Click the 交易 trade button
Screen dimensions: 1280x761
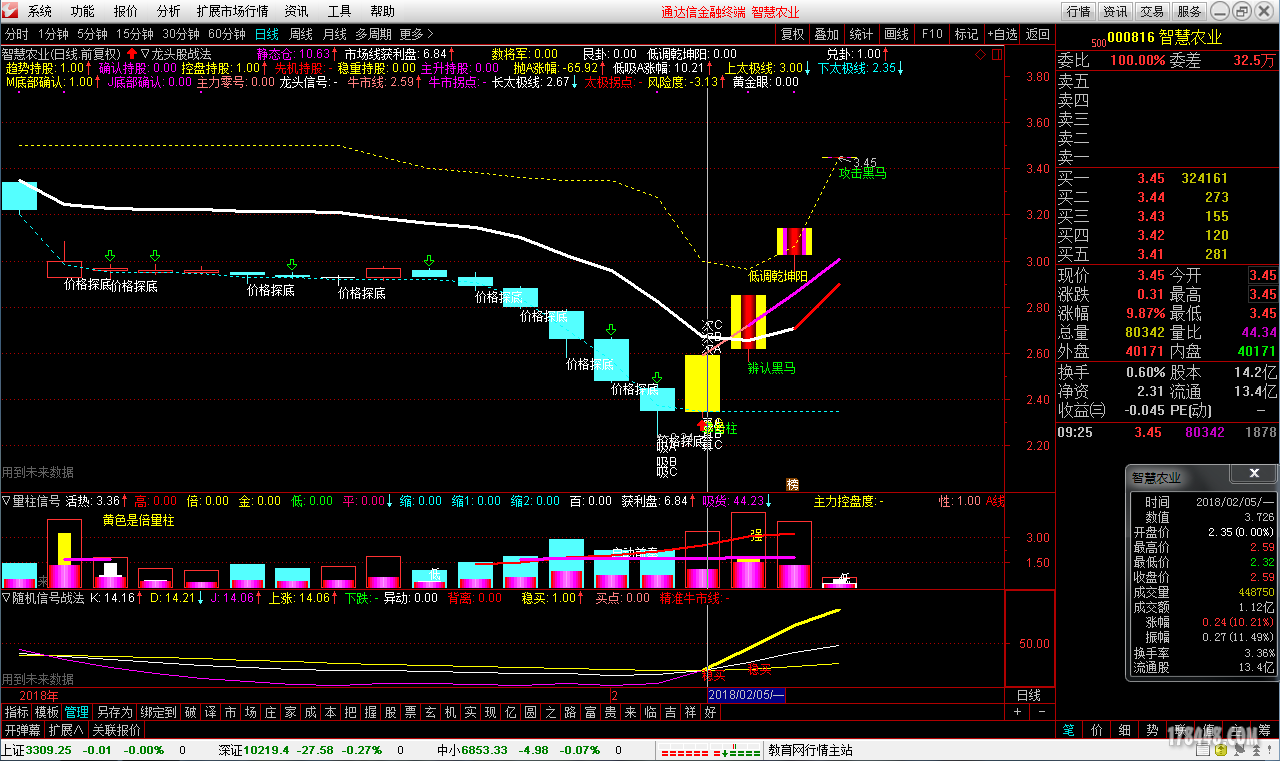1152,12
